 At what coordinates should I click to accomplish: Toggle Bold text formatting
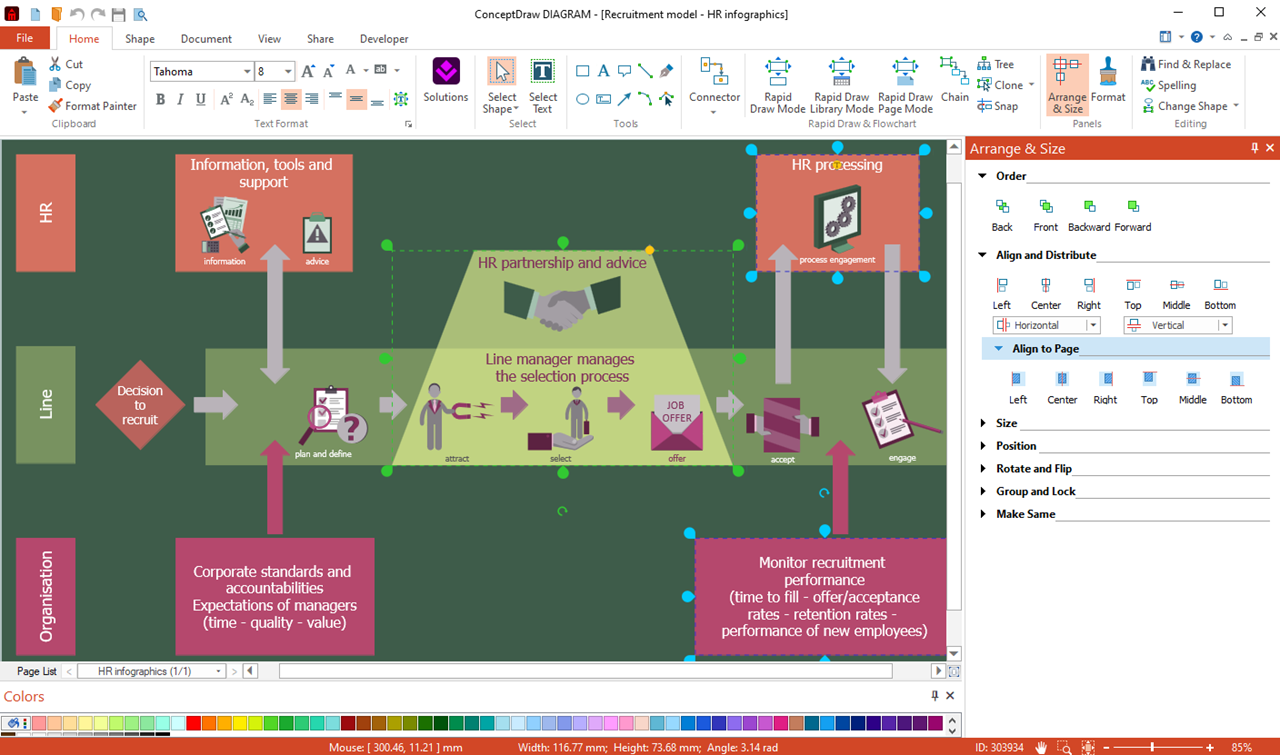pos(160,99)
